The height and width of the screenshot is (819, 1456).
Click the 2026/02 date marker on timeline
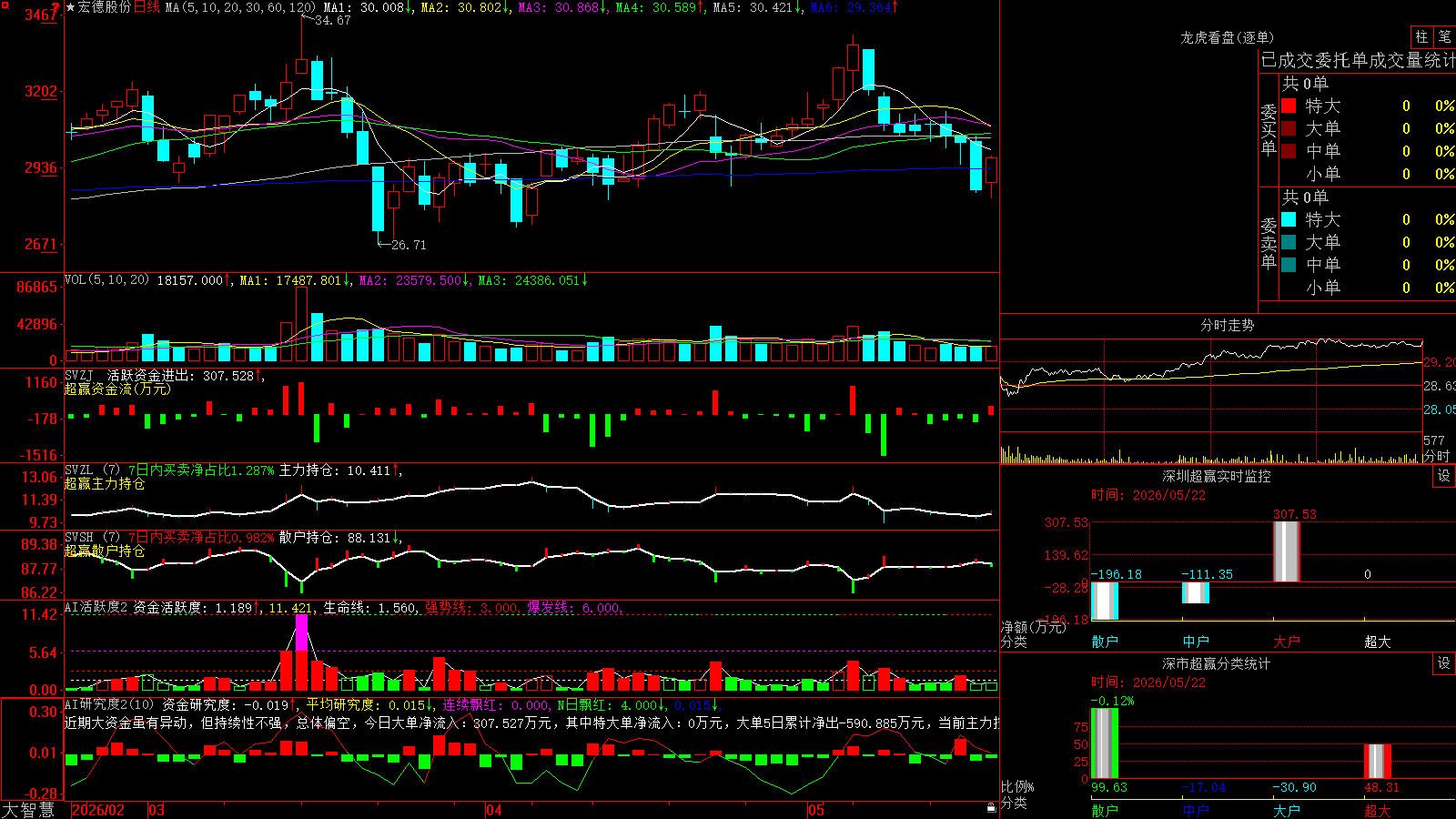click(x=98, y=810)
